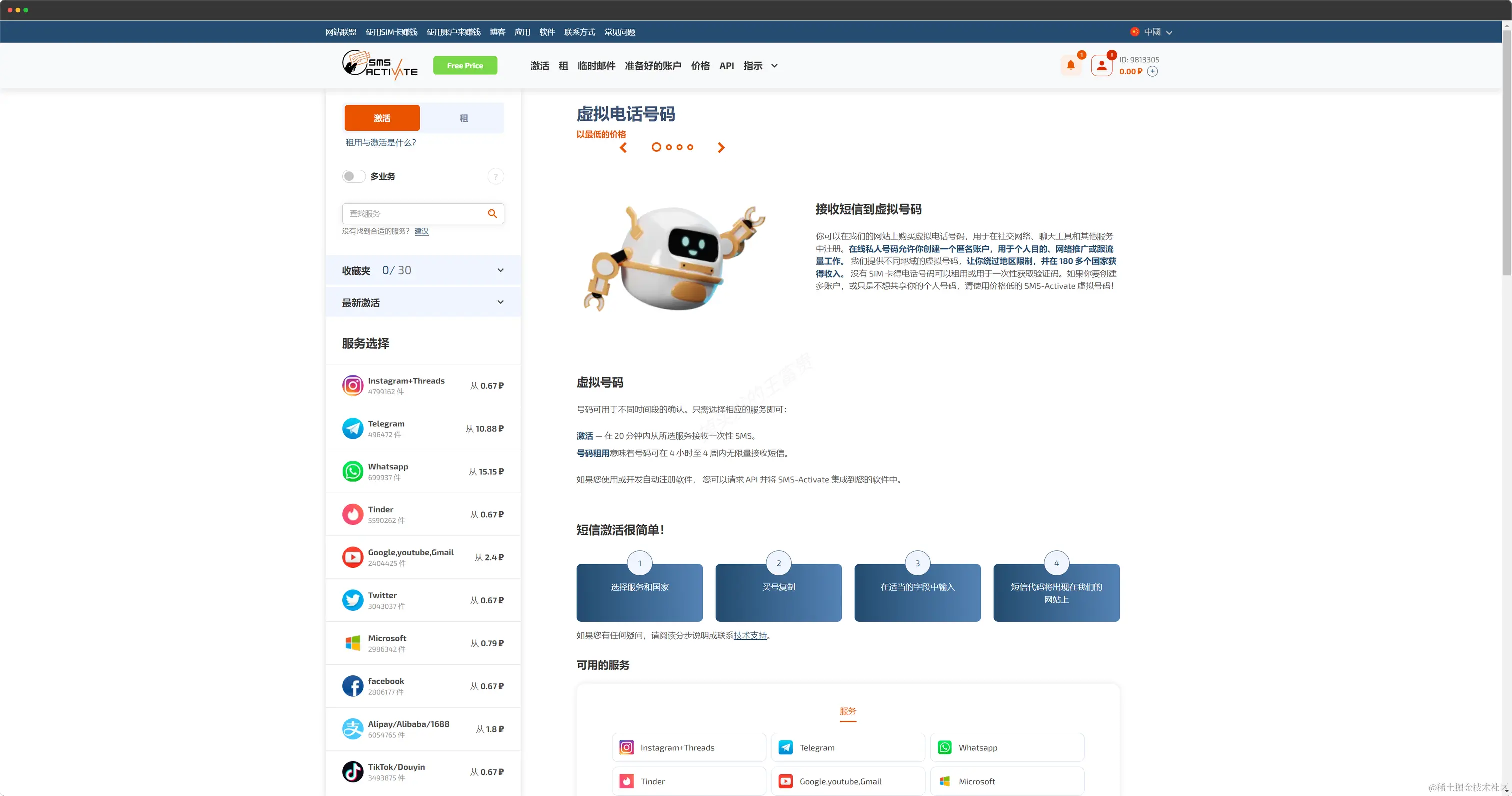The height and width of the screenshot is (796, 1512).
Task: Click the plus icon to top up balance
Action: 1153,71
